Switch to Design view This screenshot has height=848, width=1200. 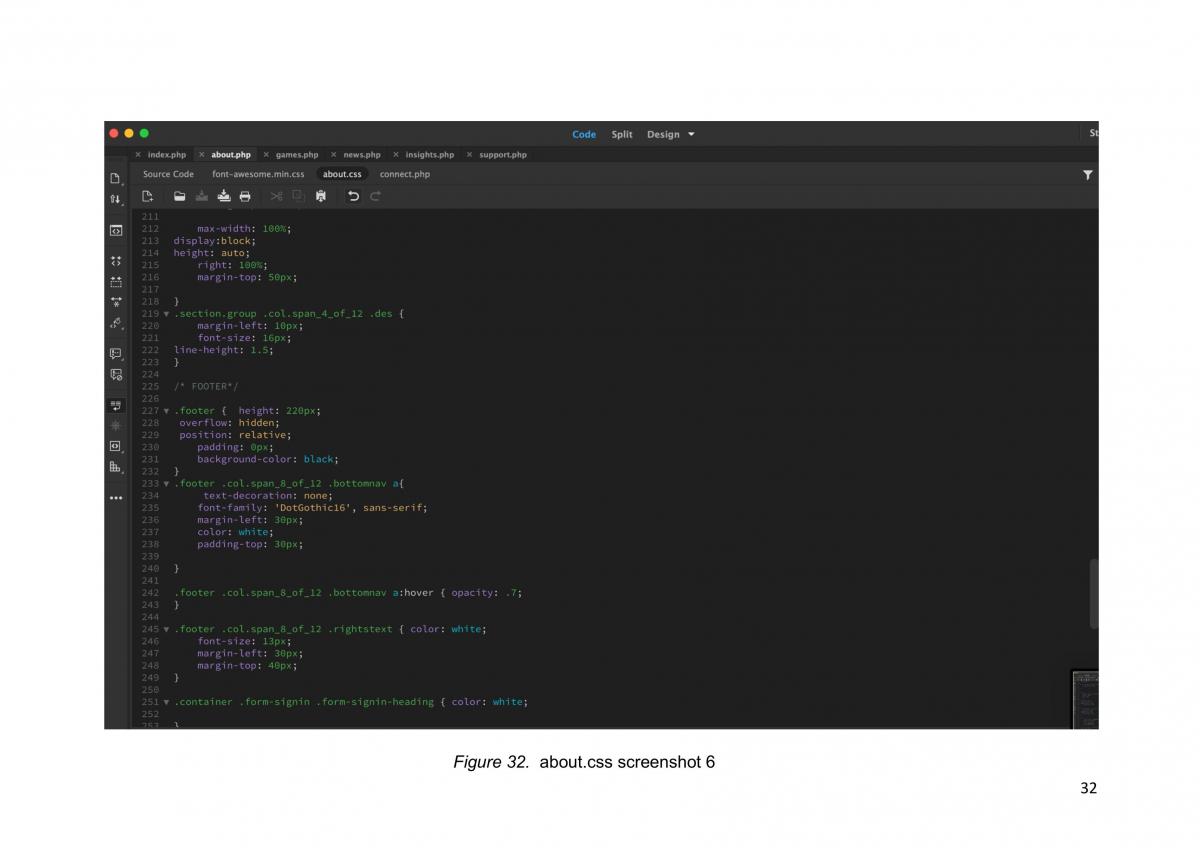[x=663, y=134]
